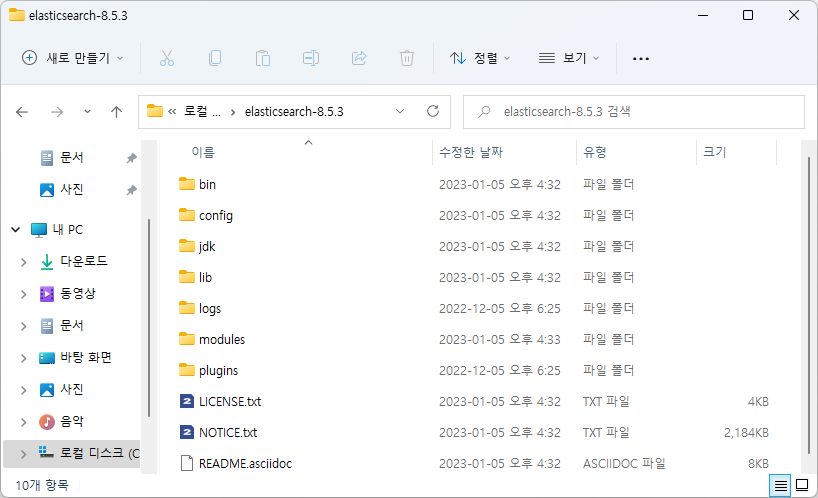Open the 정렬 sort dropdown

pyautogui.click(x=480, y=58)
